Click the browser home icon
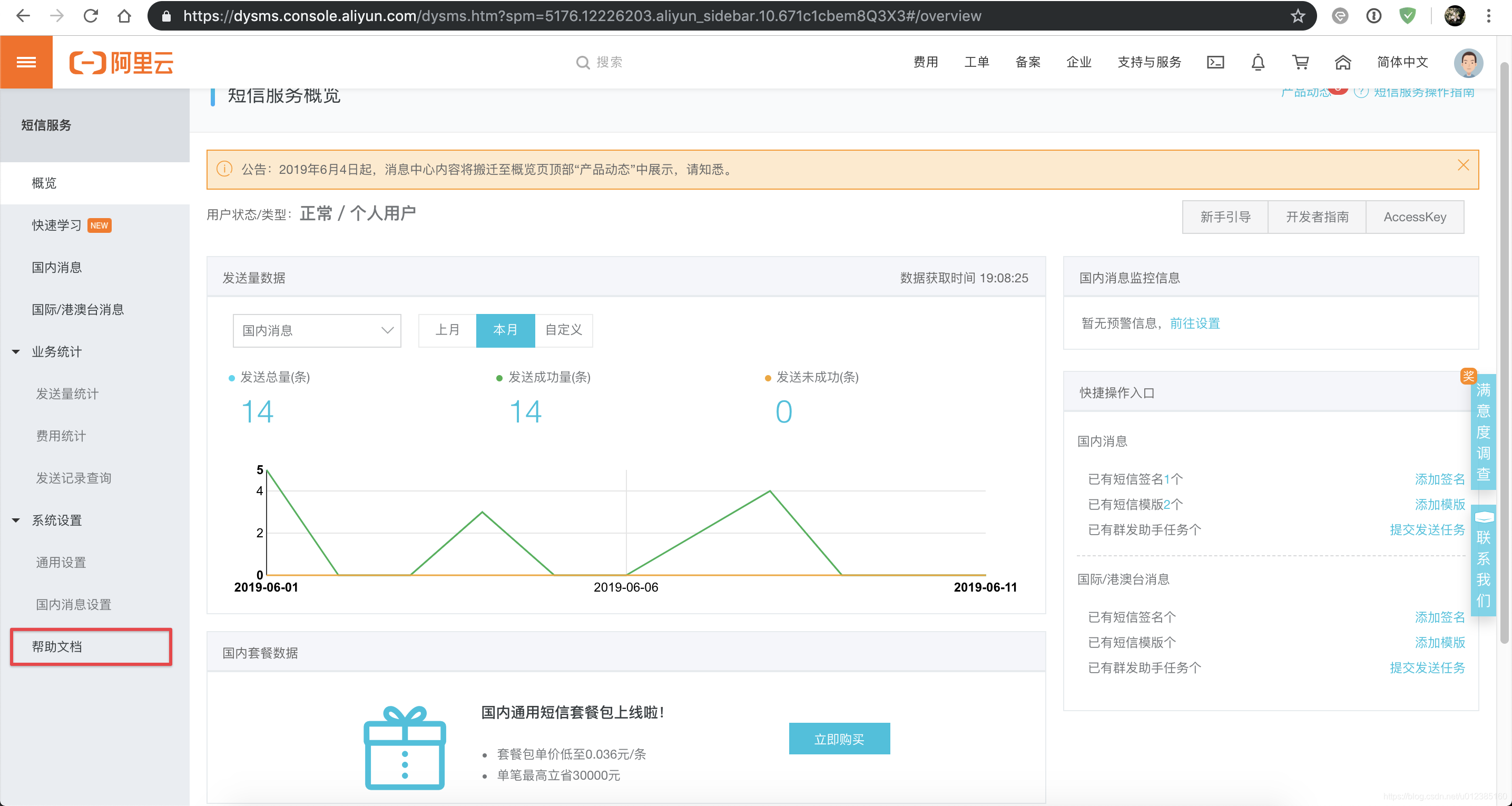1512x806 pixels. coord(124,16)
